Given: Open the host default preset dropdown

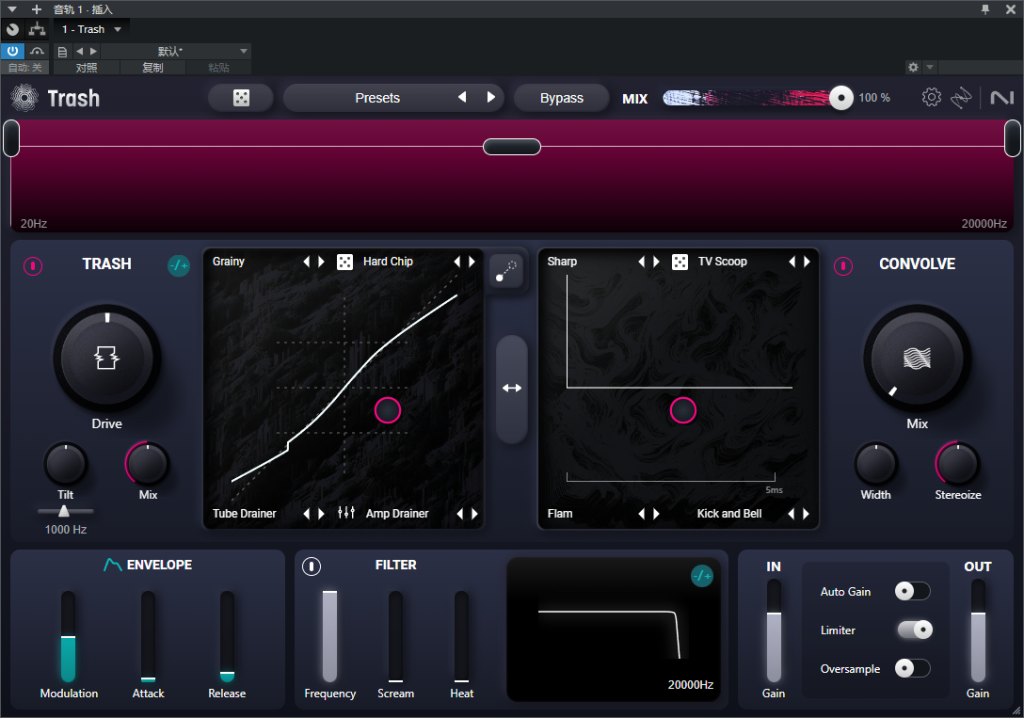Looking at the screenshot, I should click(x=175, y=51).
